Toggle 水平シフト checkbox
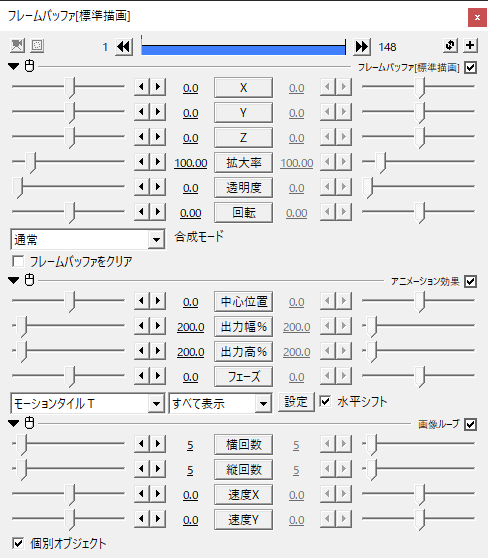The image size is (488, 558). tap(325, 402)
